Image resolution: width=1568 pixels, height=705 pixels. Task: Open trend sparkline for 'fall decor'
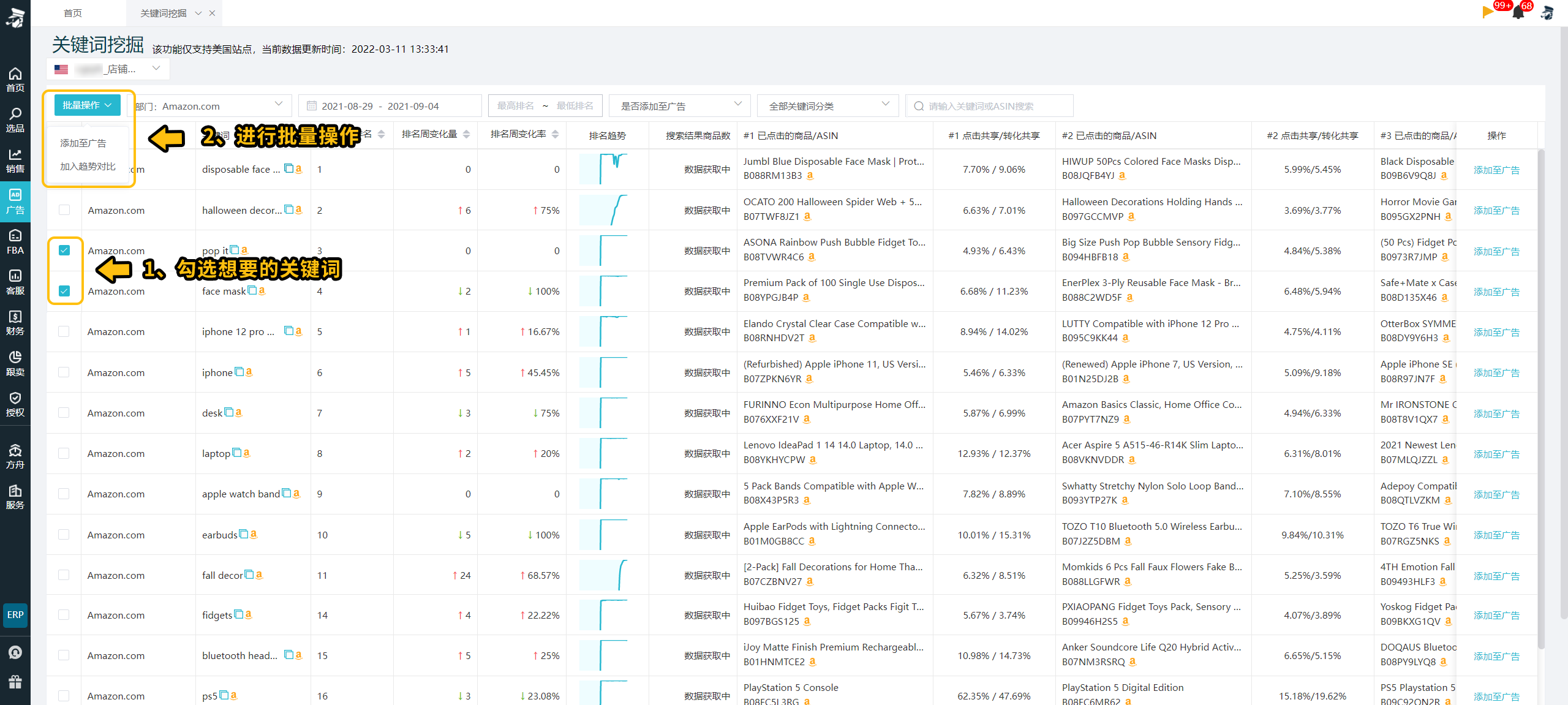[603, 575]
